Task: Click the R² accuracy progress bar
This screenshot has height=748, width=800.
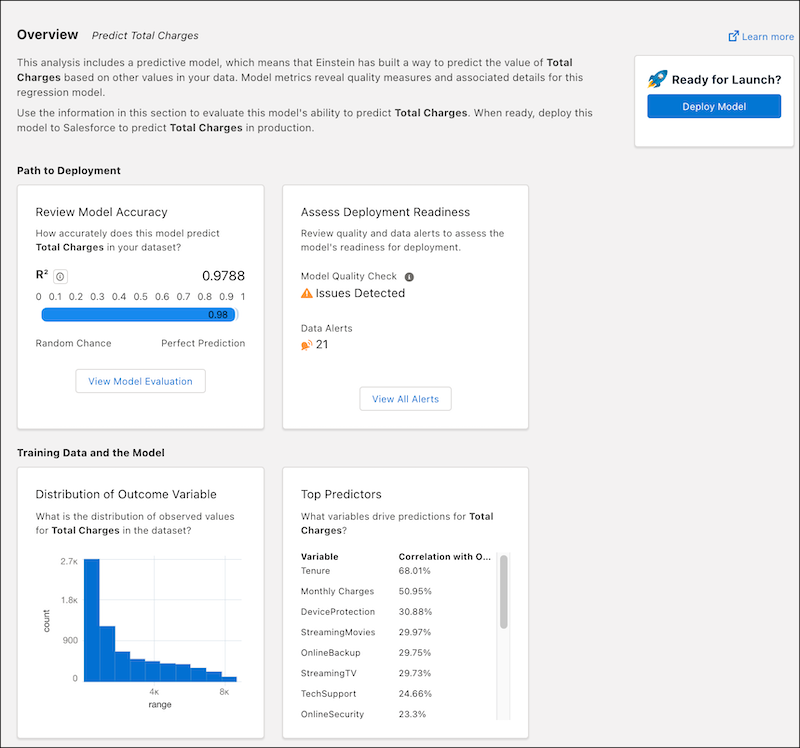Action: coord(139,315)
